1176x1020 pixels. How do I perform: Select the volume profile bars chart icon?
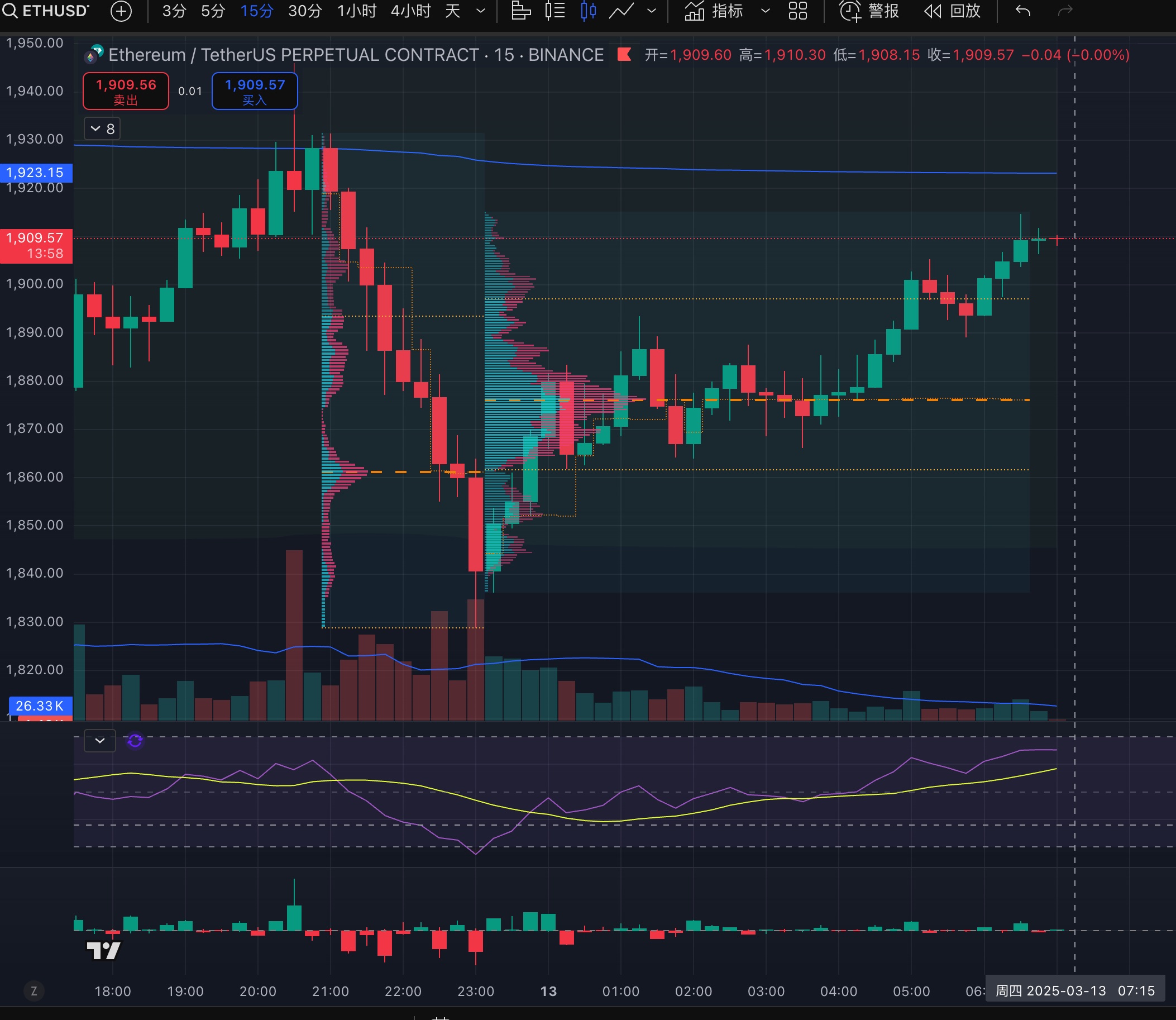[520, 11]
